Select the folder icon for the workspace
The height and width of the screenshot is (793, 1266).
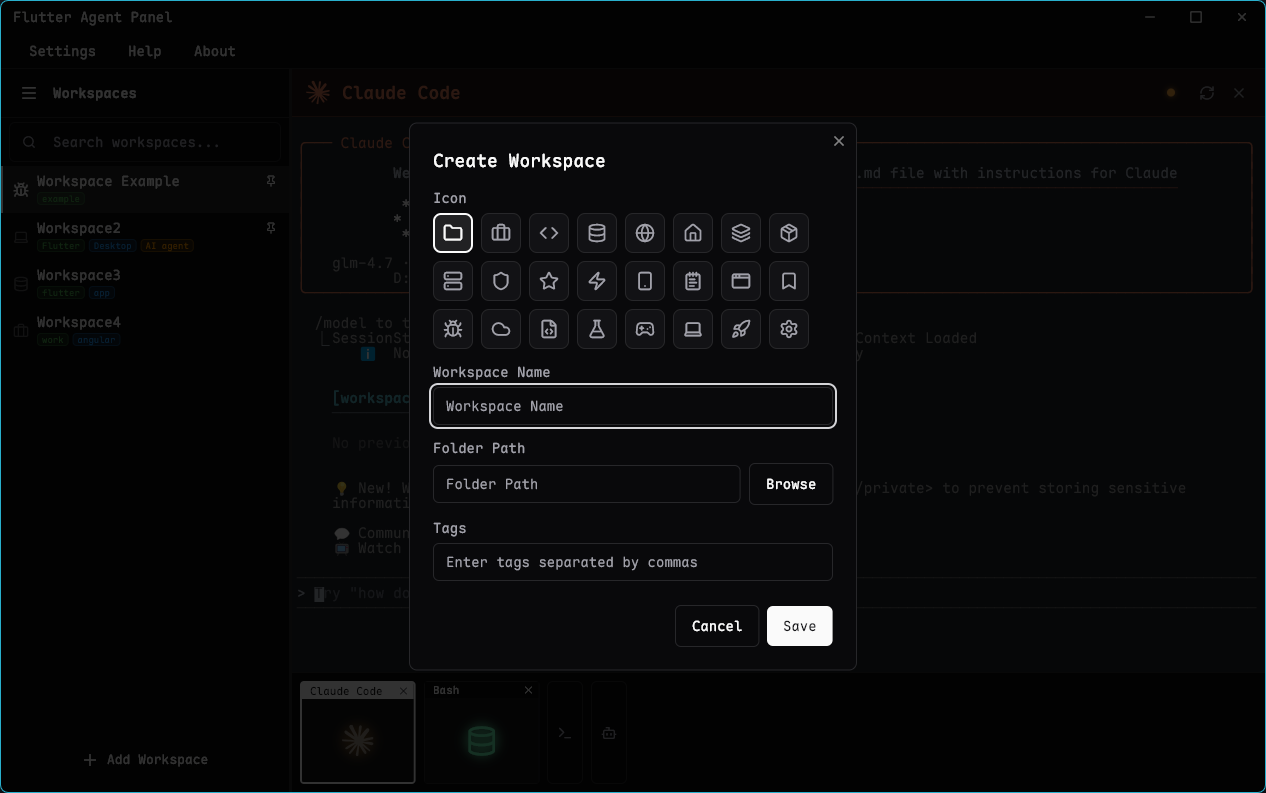[453, 233]
